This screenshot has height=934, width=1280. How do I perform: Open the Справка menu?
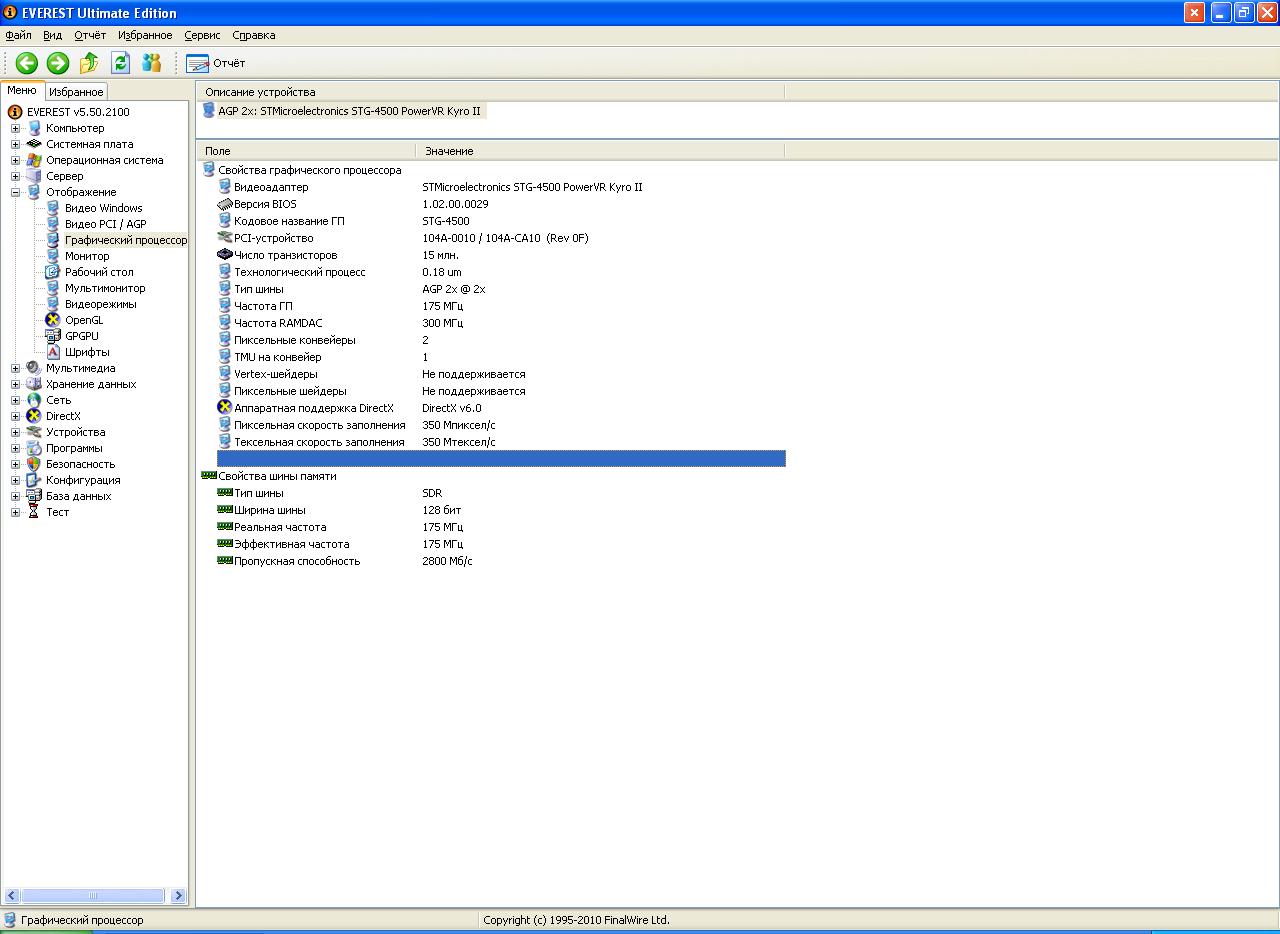pos(253,35)
